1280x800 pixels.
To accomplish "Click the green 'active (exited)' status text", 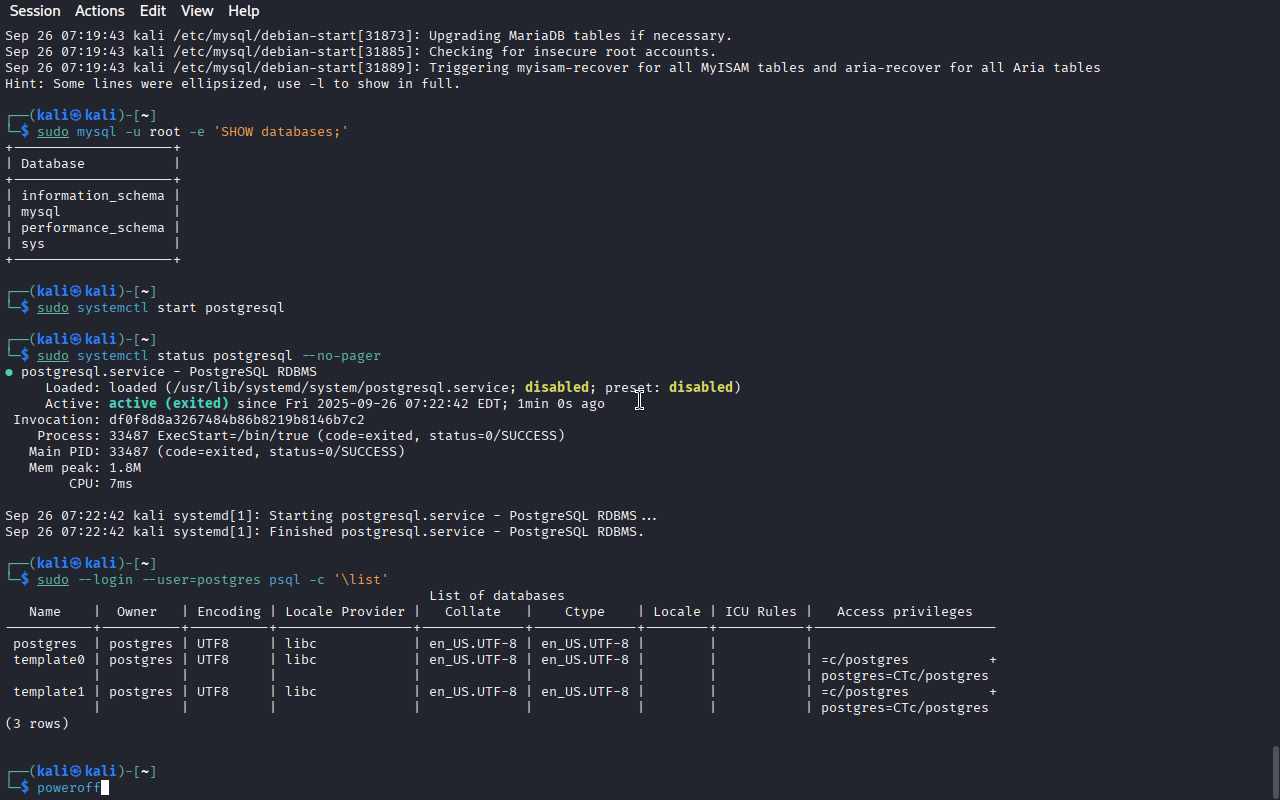I will (x=168, y=404).
